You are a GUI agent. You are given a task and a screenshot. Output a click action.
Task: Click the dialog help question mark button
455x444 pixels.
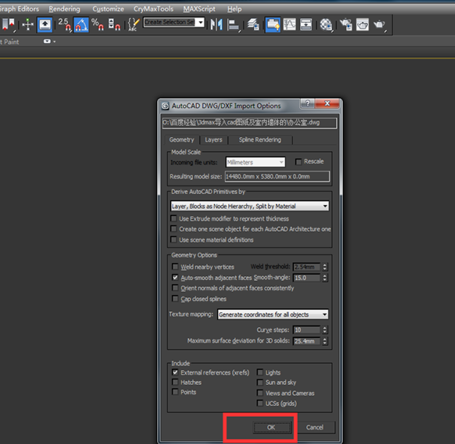tap(307, 103)
